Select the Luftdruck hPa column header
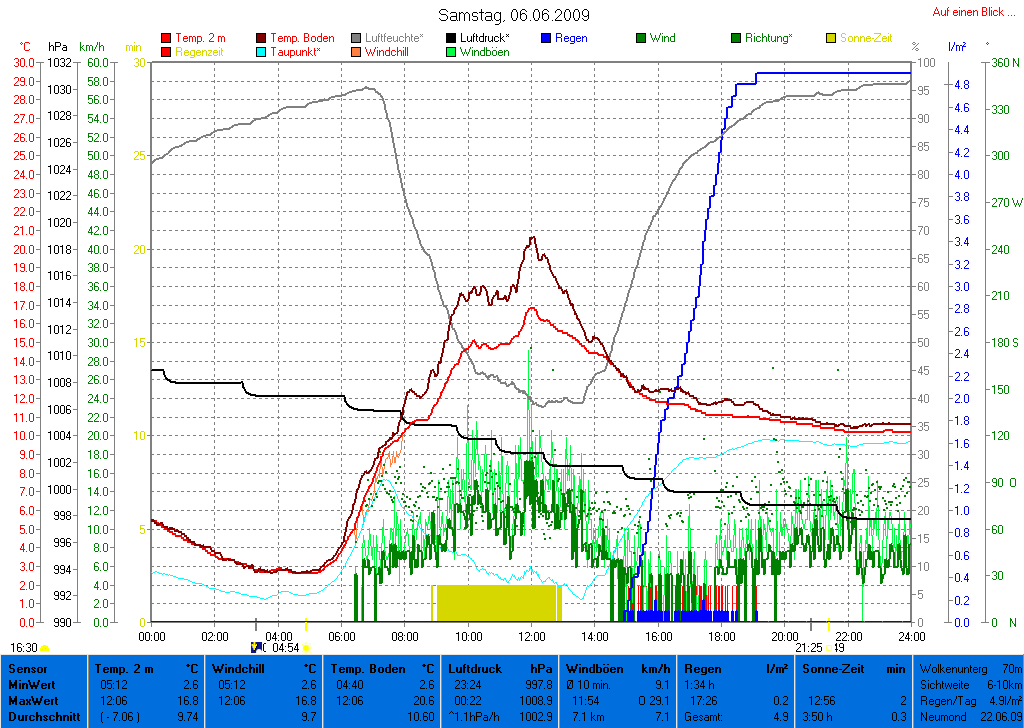1024x728 pixels. (x=500, y=668)
